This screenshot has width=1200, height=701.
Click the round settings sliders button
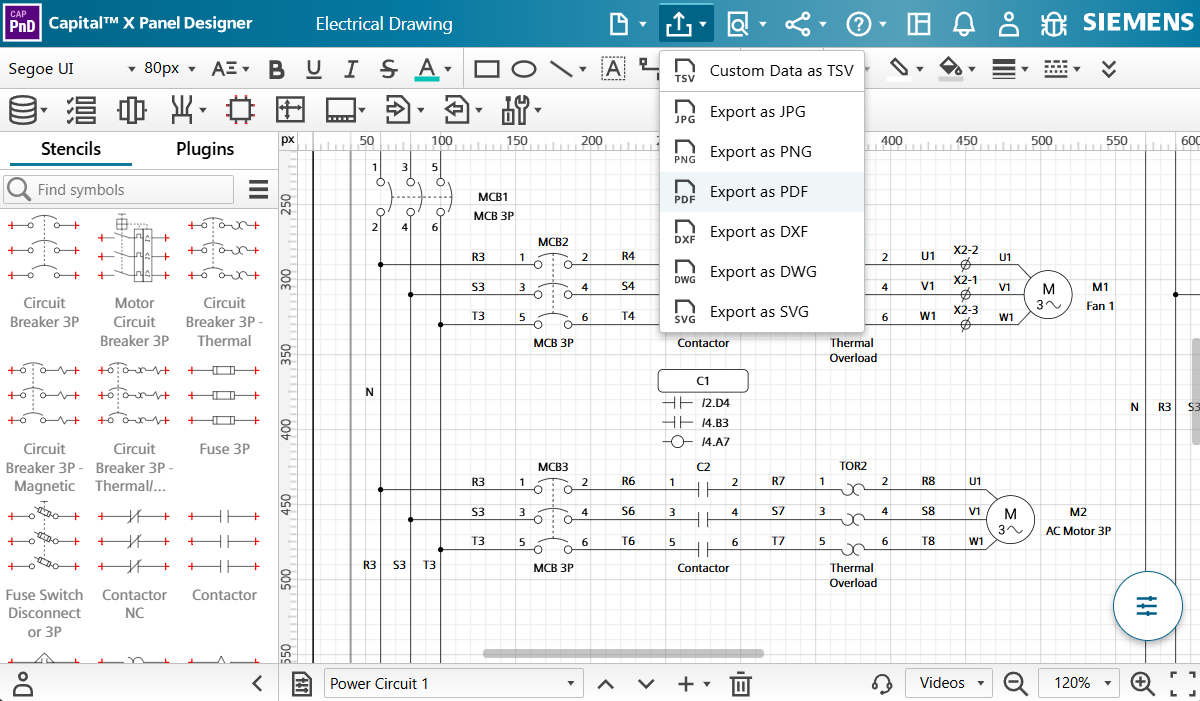pos(1147,606)
